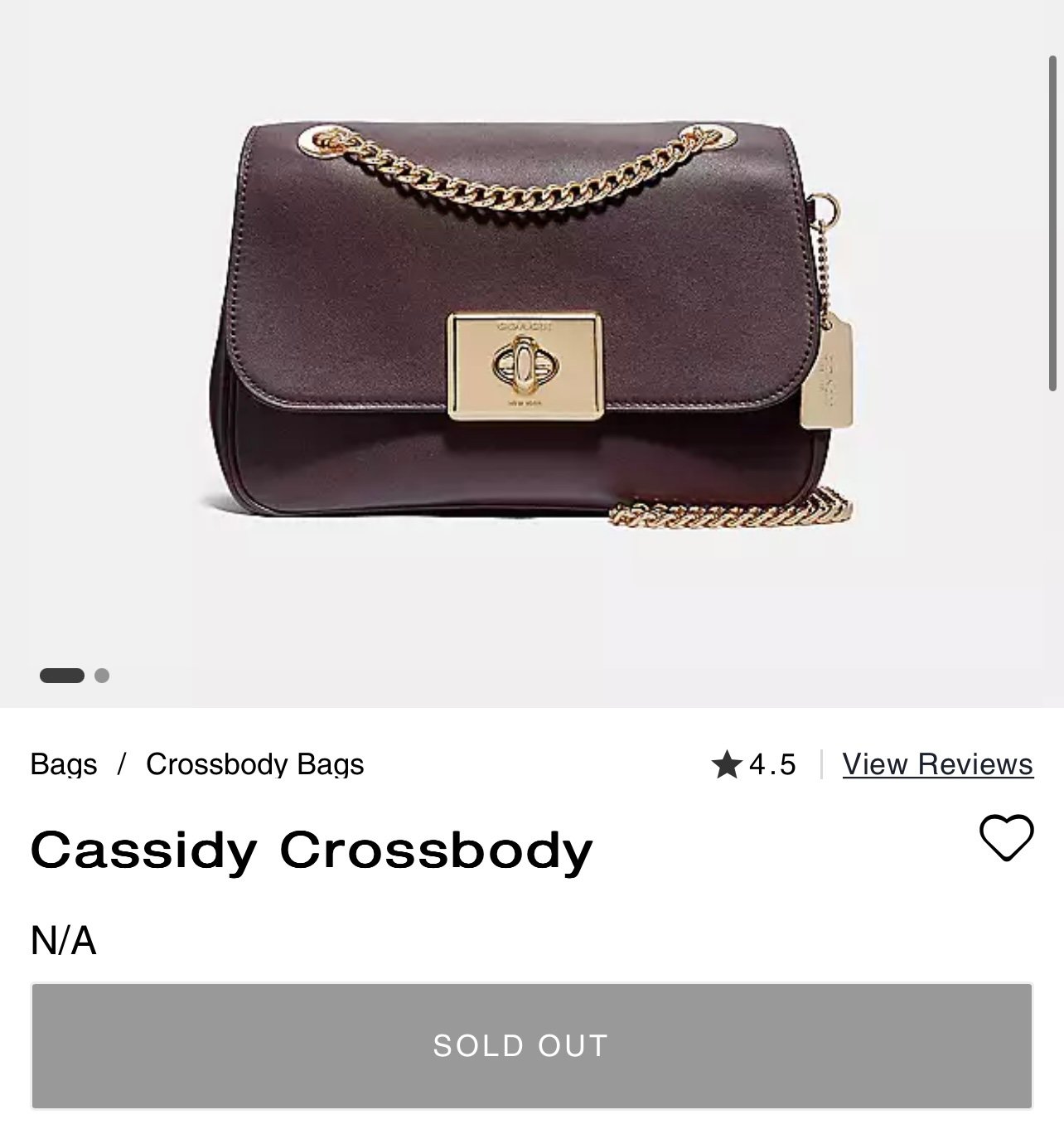Go to the Bags breadcrumb
1064x1139 pixels.
coord(64,764)
